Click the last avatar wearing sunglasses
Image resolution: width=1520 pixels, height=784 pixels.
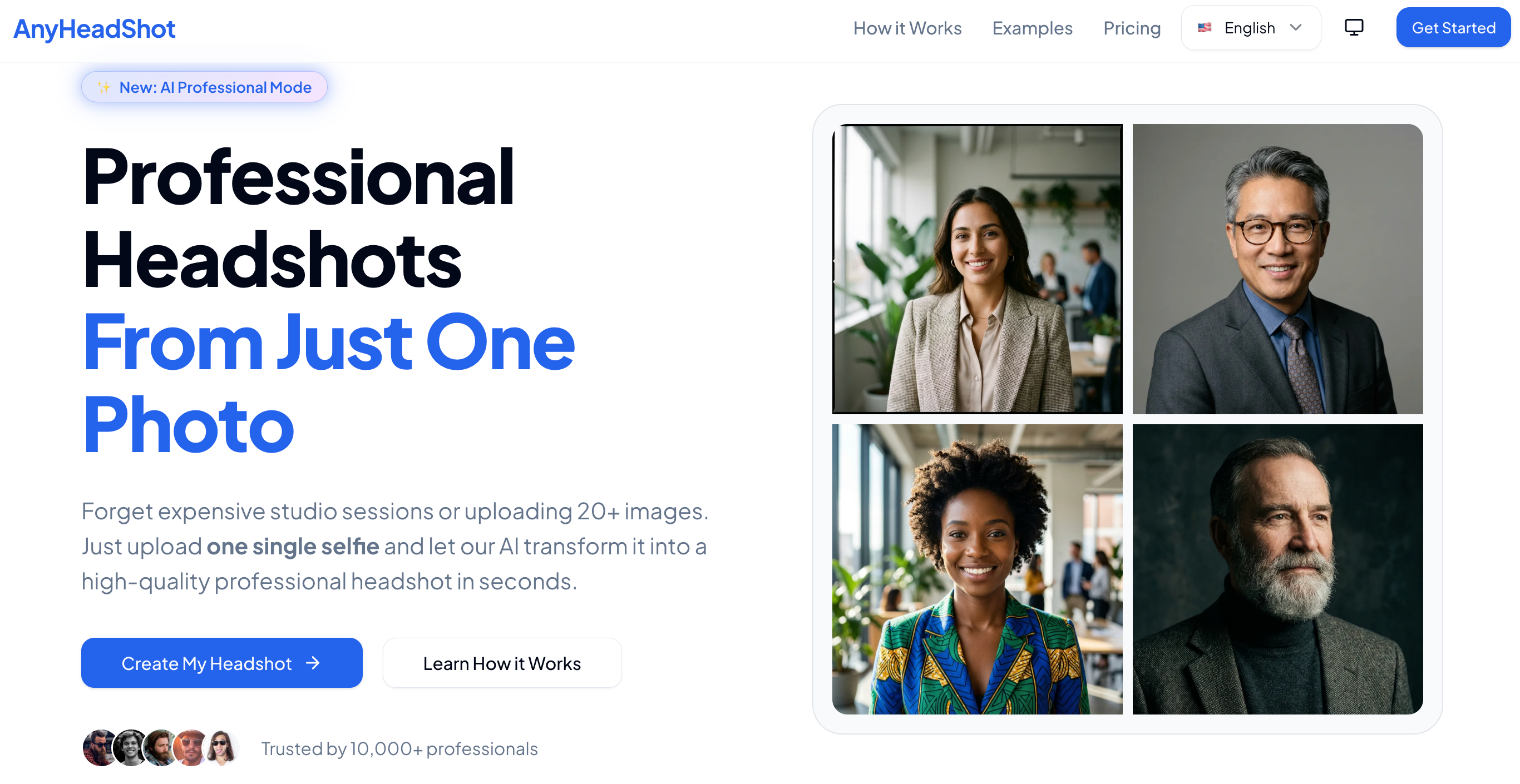pyautogui.click(x=223, y=748)
